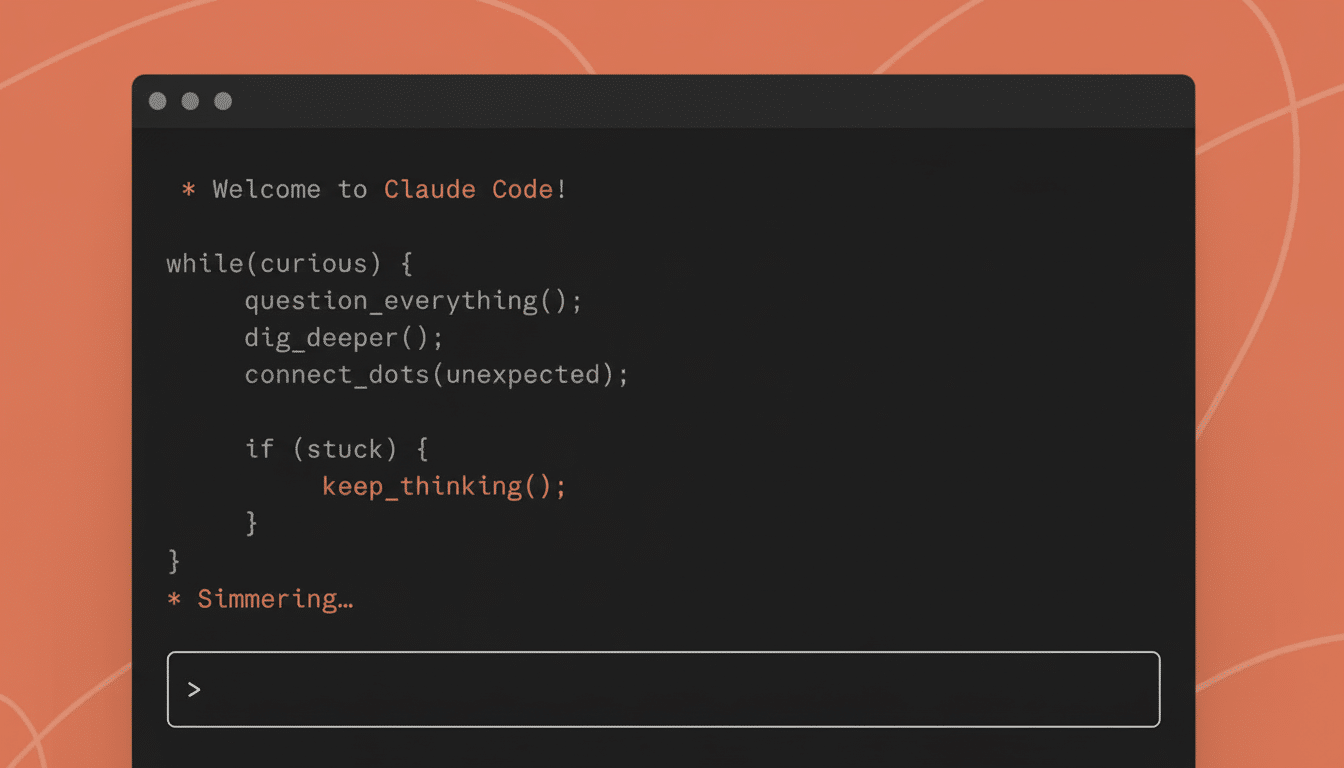
Task: Click the question_everything() function call
Action: (x=413, y=301)
